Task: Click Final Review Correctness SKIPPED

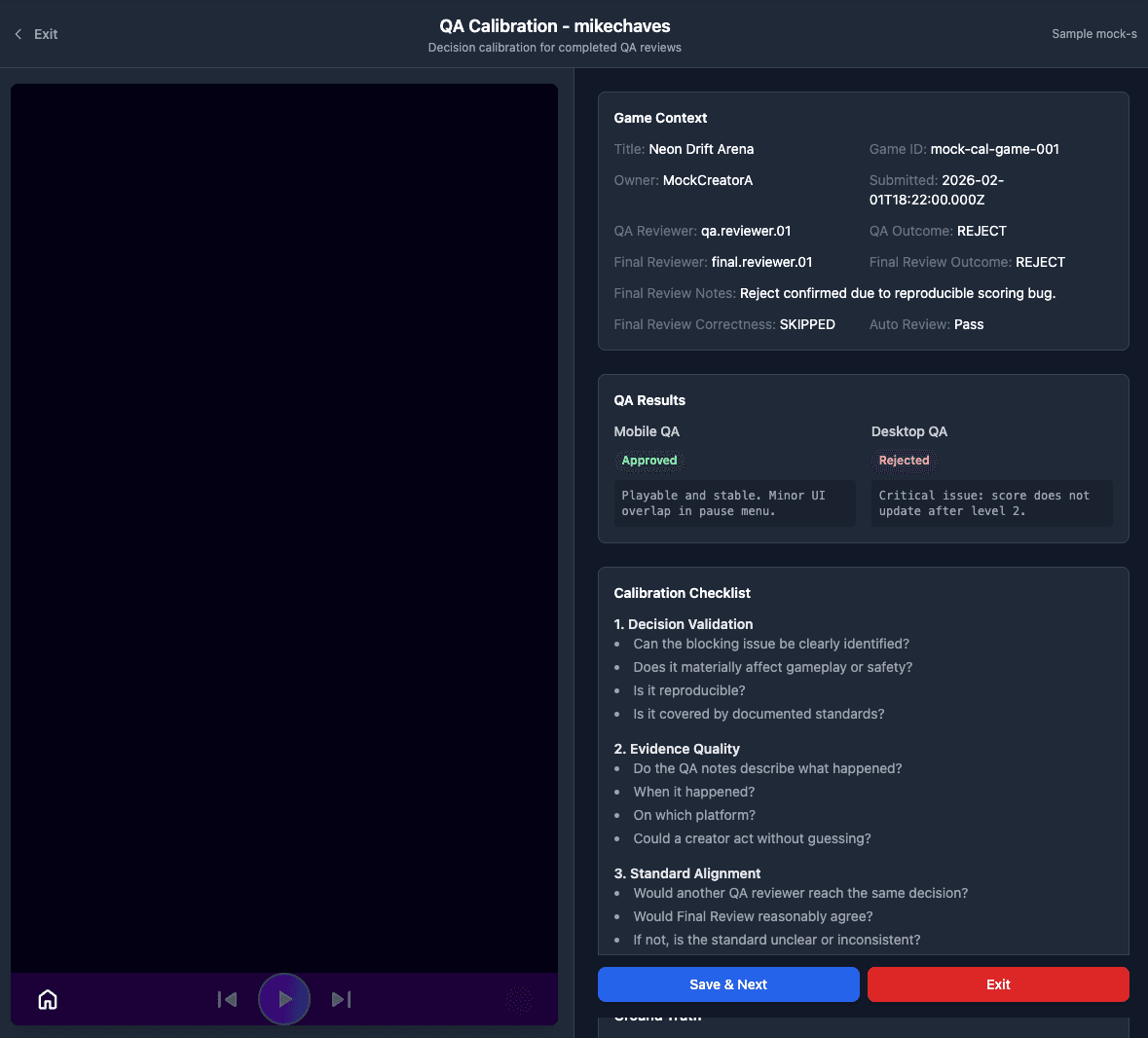Action: click(807, 324)
